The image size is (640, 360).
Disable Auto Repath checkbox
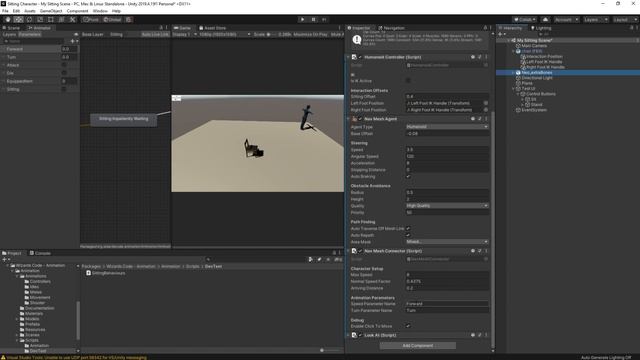point(408,235)
